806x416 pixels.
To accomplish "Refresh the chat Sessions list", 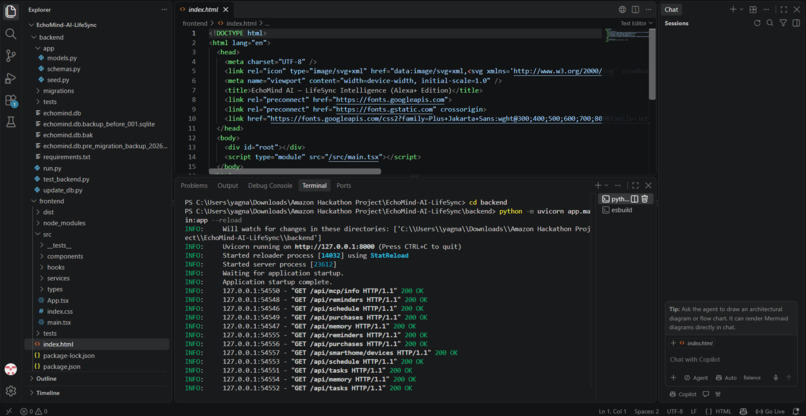I will tap(757, 23).
